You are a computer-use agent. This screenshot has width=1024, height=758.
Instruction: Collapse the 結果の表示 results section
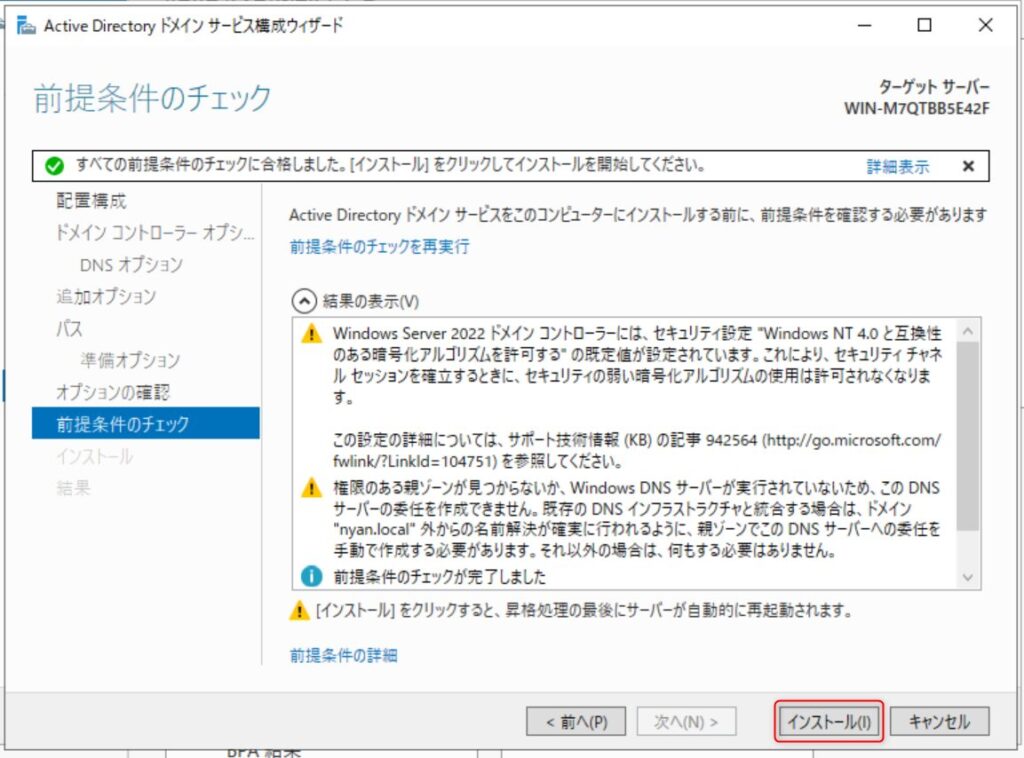(301, 300)
